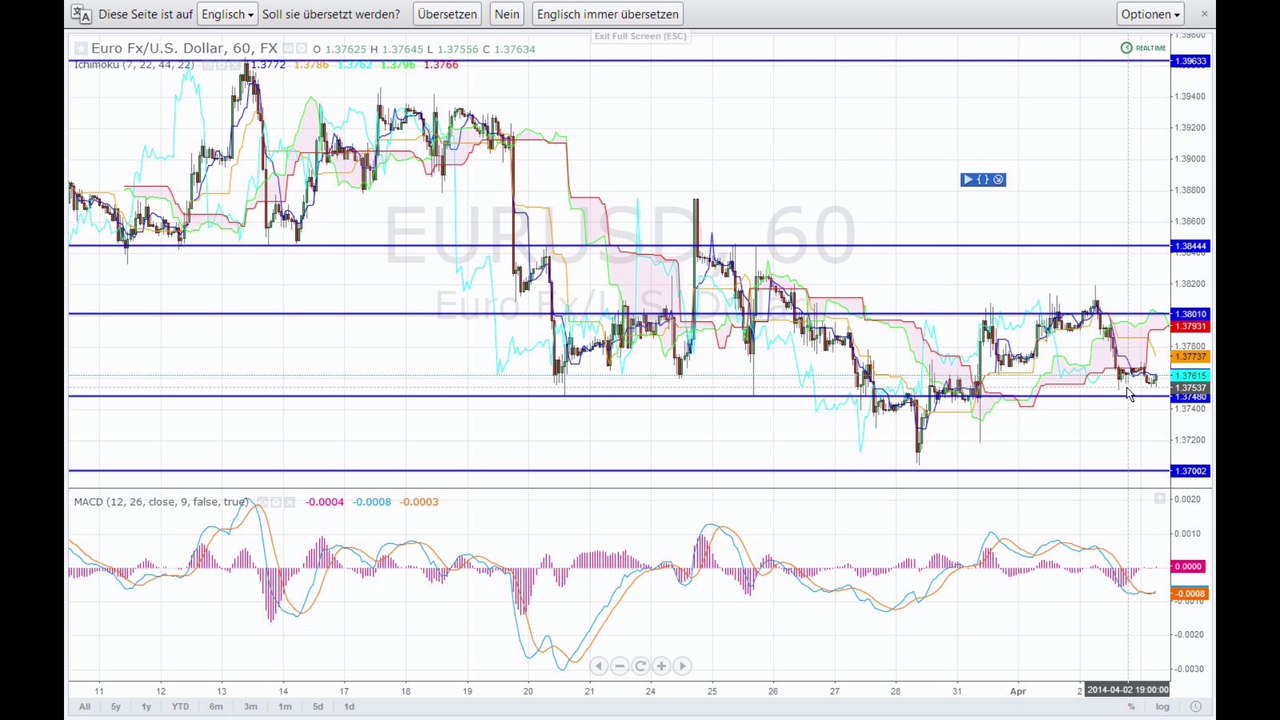Click the 0.0000 MACD axis label
This screenshot has width=1280, height=720.
click(x=1189, y=567)
